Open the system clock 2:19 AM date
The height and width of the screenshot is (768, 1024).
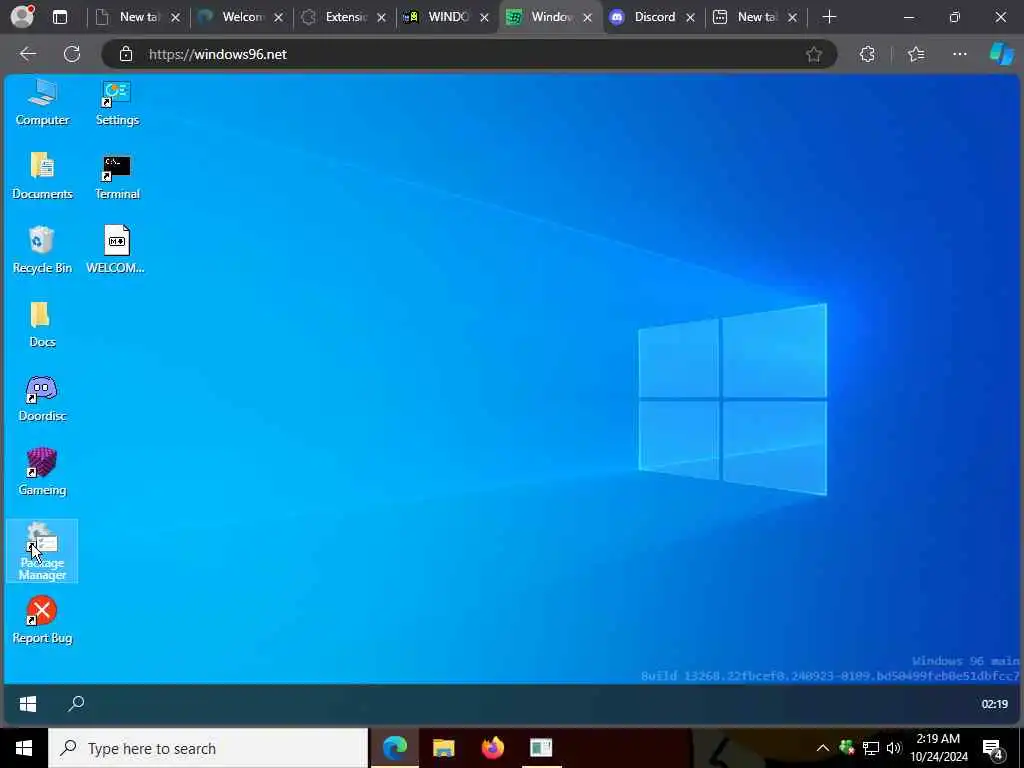point(938,748)
